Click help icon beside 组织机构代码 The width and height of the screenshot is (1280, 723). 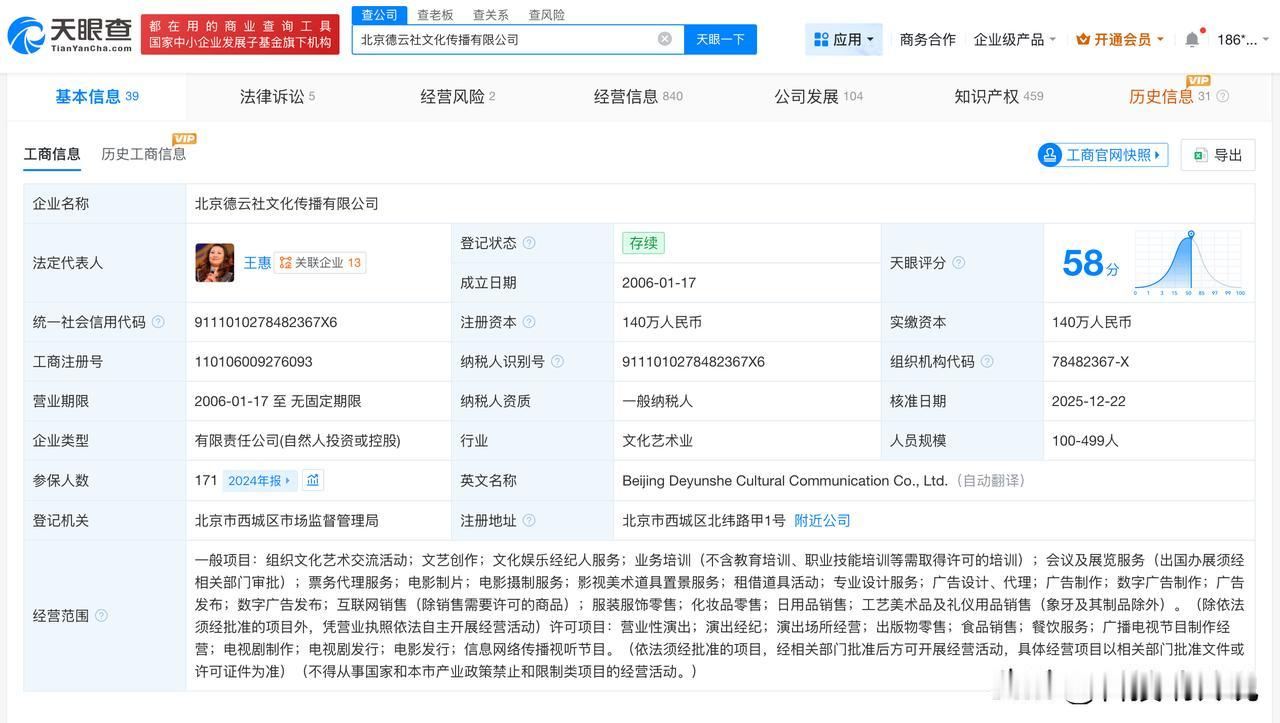coord(987,362)
